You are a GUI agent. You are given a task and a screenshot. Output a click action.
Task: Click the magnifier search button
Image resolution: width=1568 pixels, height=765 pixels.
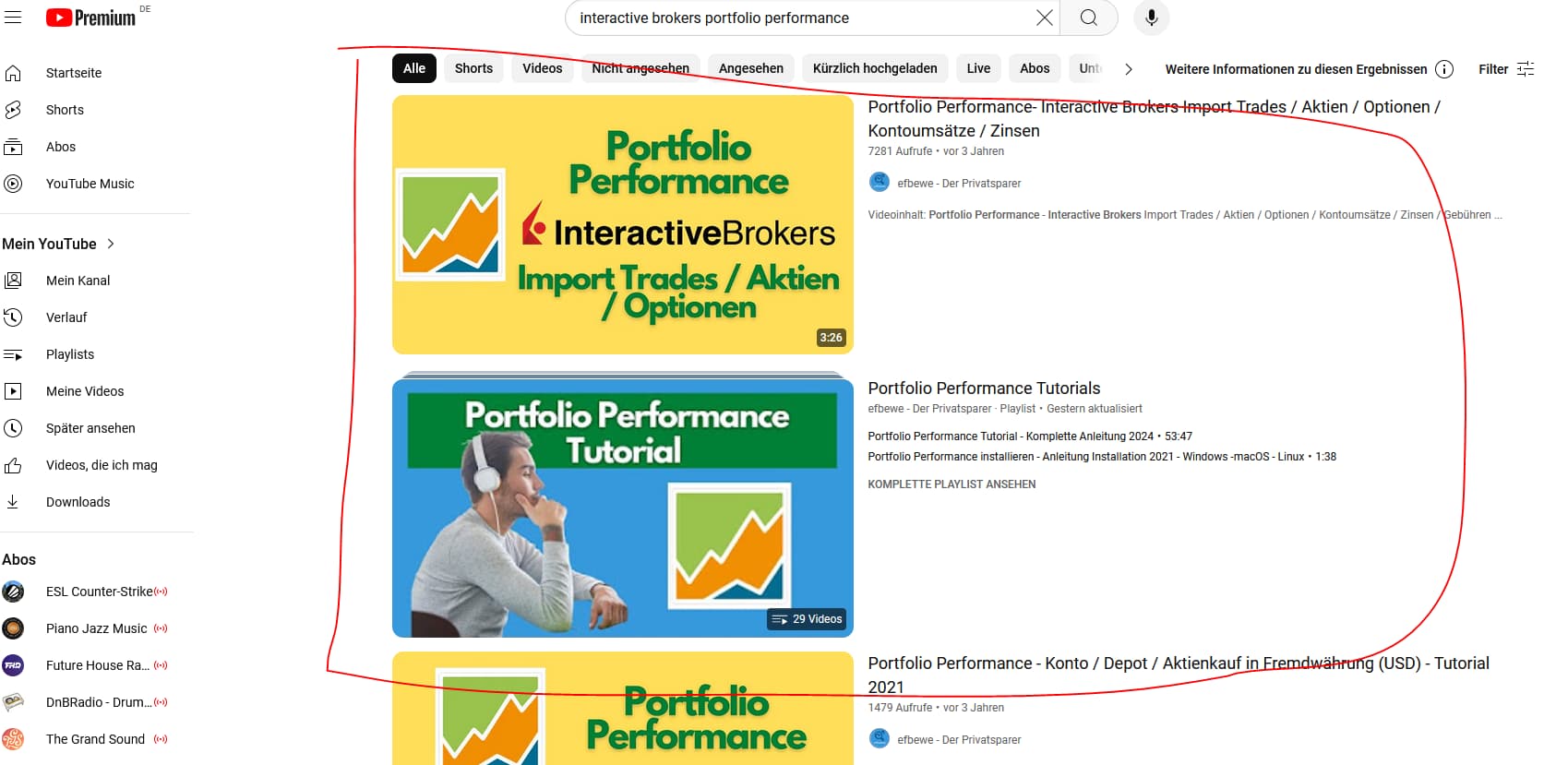tap(1089, 18)
